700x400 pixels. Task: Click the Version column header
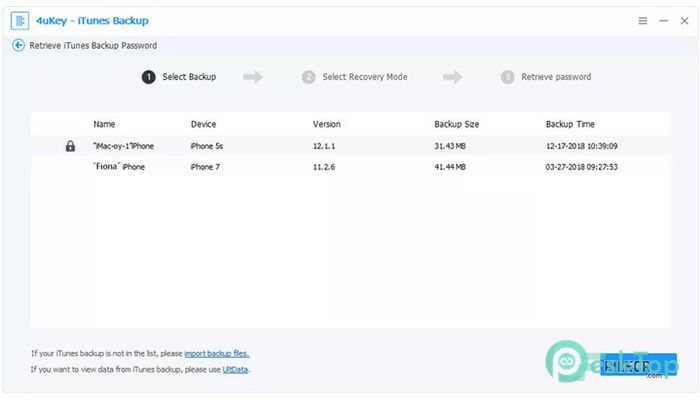pyautogui.click(x=326, y=124)
